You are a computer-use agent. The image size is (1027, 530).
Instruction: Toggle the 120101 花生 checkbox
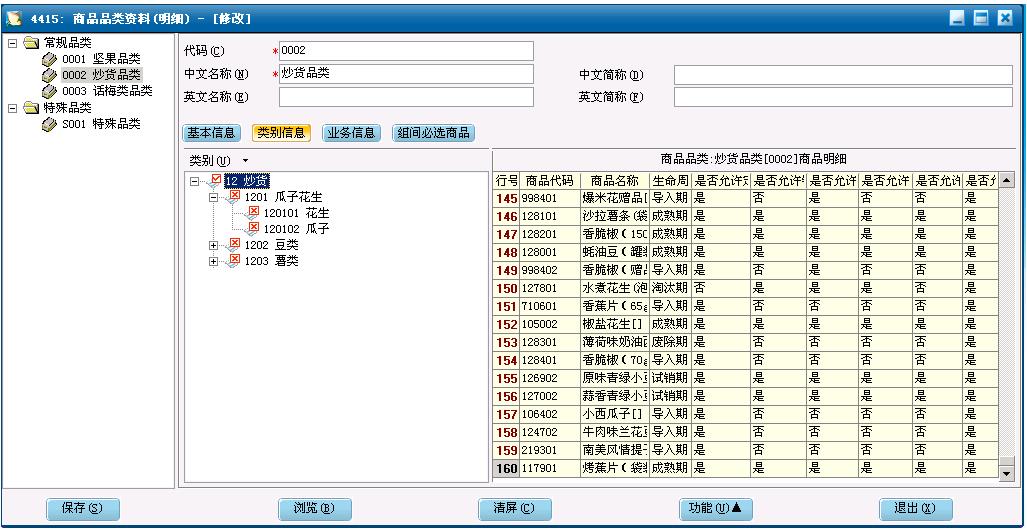click(253, 213)
